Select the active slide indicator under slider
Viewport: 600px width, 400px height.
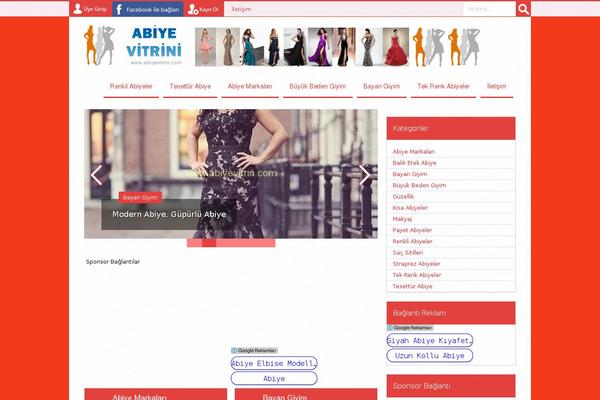point(209,243)
